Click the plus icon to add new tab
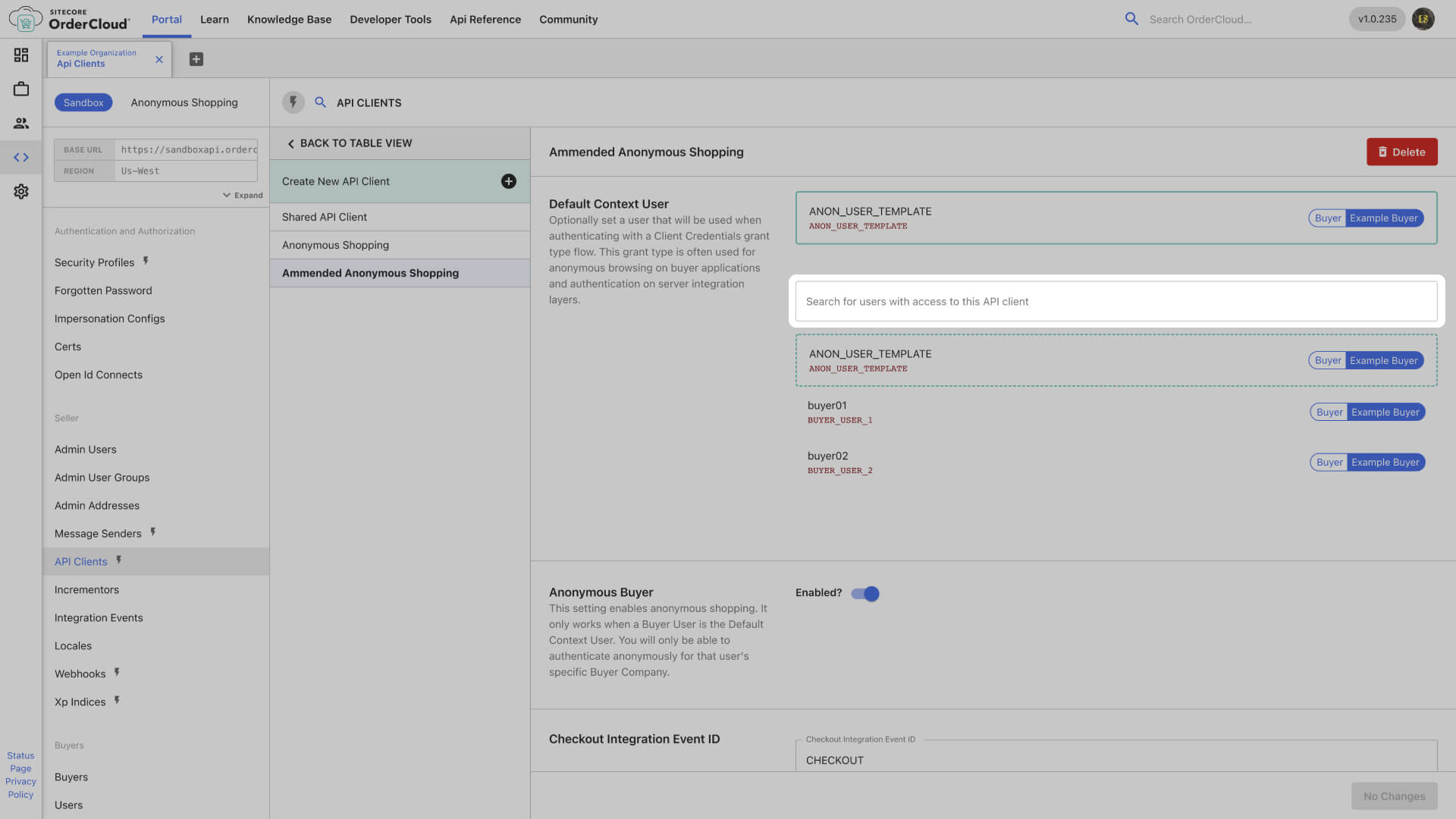The image size is (1456, 819). pos(196,59)
